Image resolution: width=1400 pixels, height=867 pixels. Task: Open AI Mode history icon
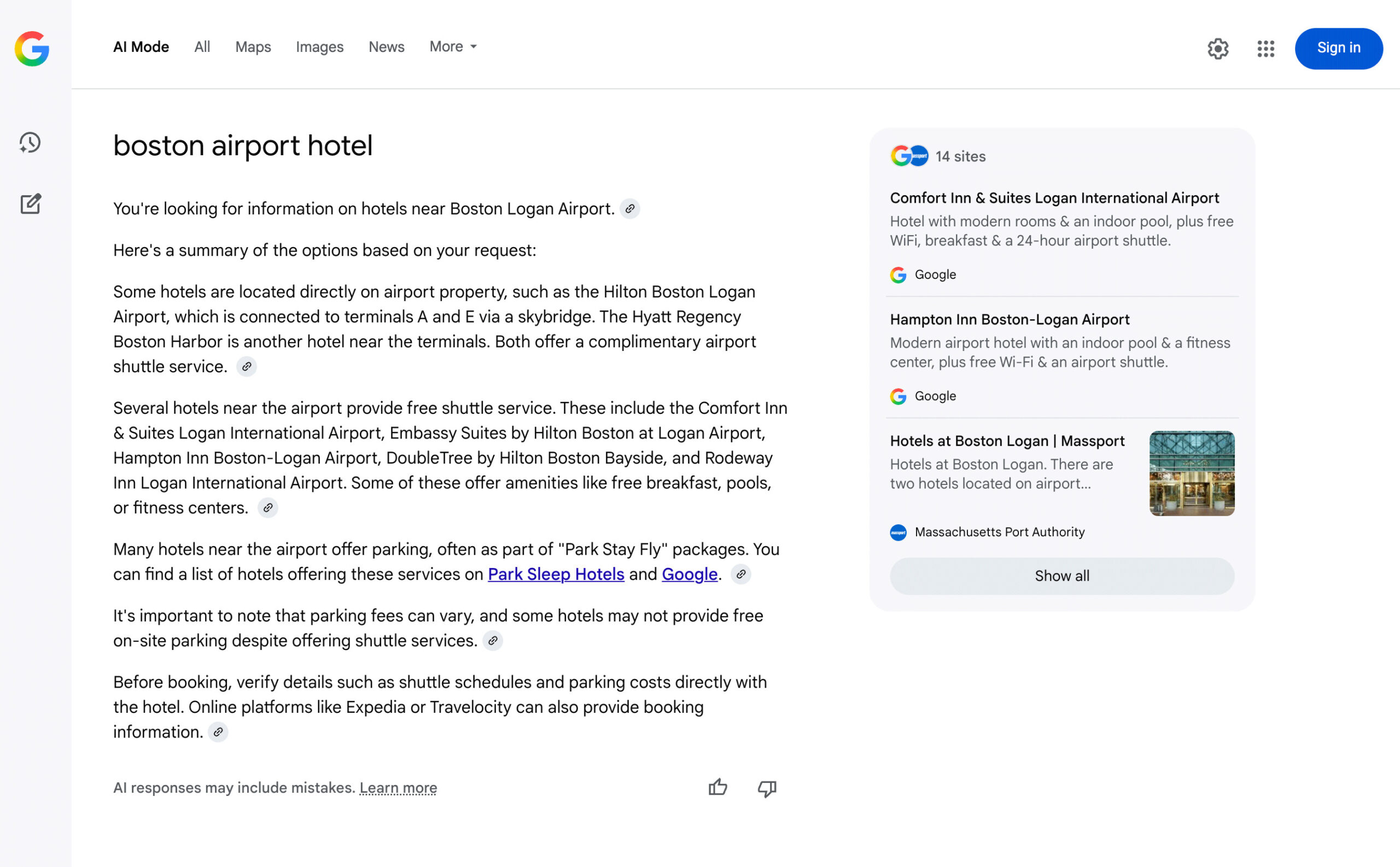click(30, 143)
